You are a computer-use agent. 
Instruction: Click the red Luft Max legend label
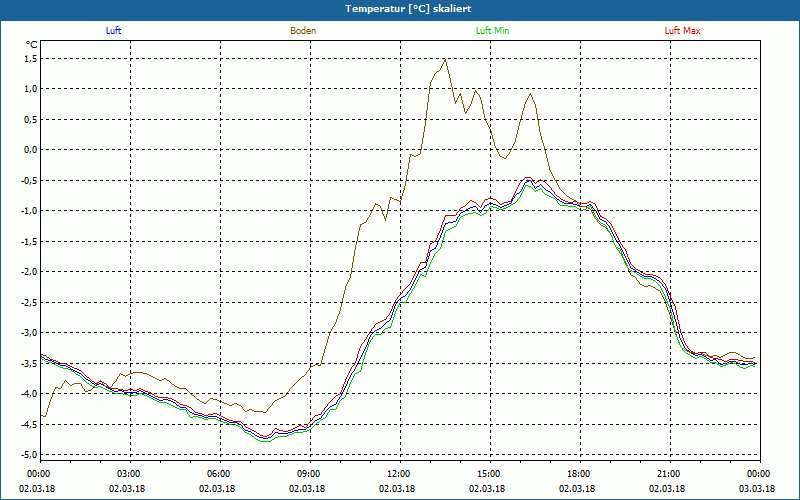tap(682, 31)
